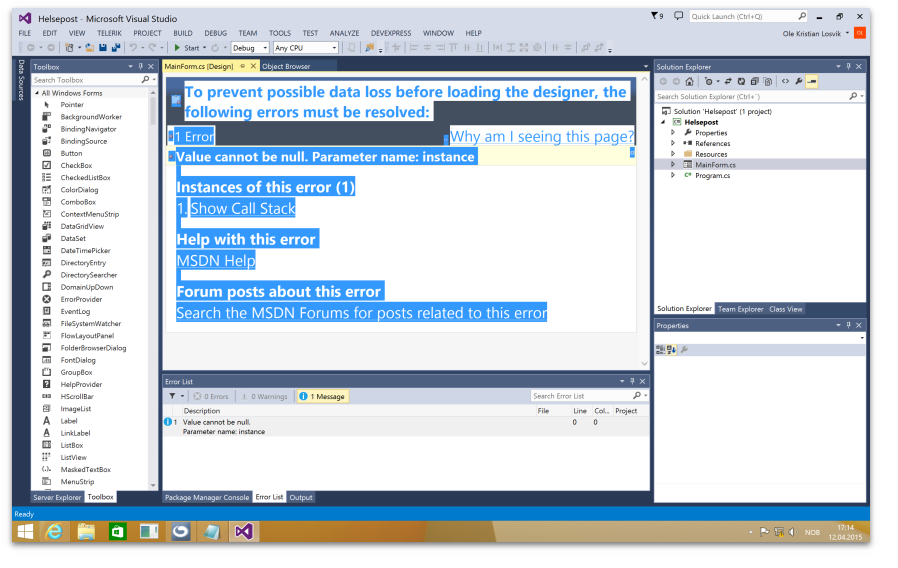Toggle the 0 Warnings filter button

click(x=264, y=396)
